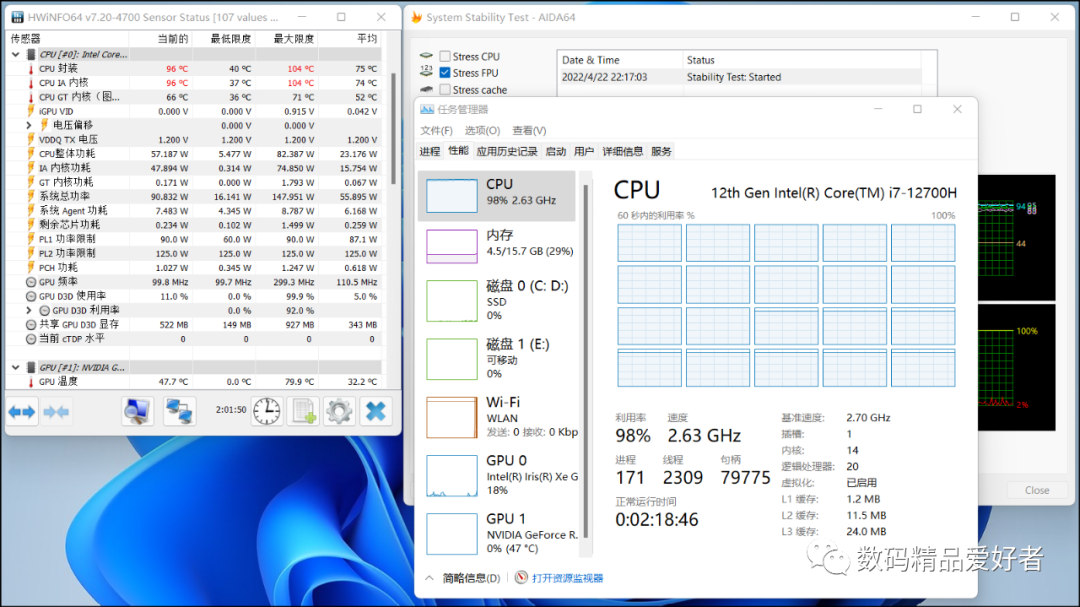Click the thermometer icon beside GPU 温度
The width and height of the screenshot is (1080, 607).
coord(30,382)
